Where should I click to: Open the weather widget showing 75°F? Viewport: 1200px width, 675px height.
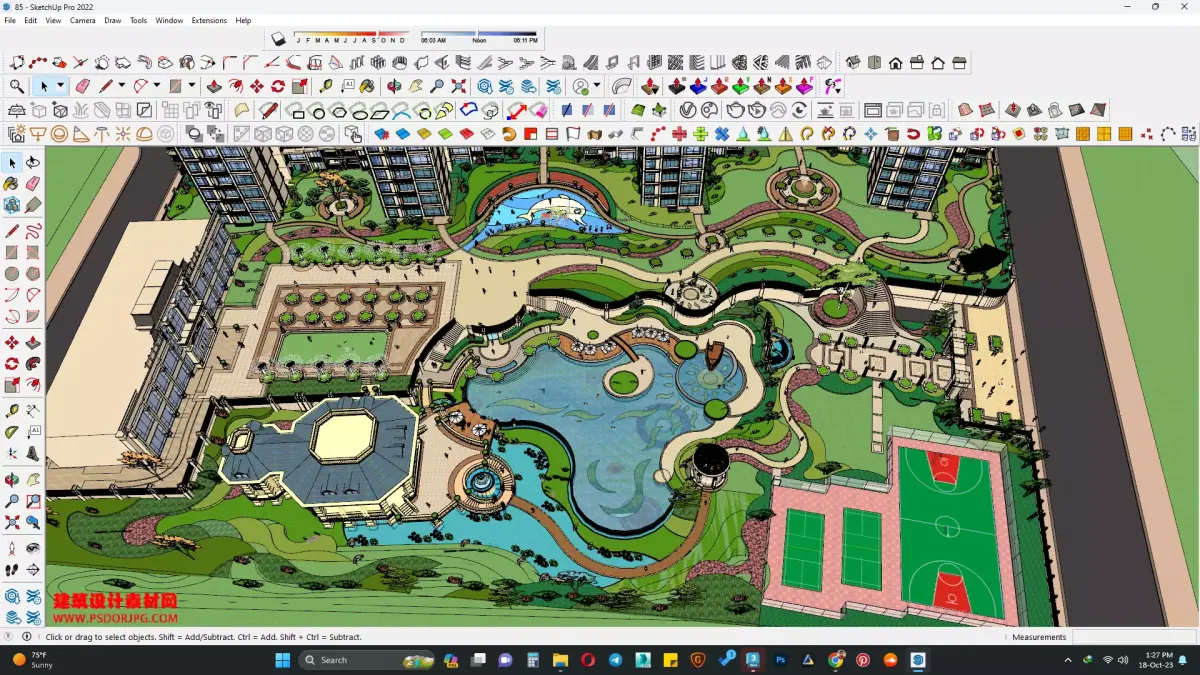pyautogui.click(x=33, y=660)
